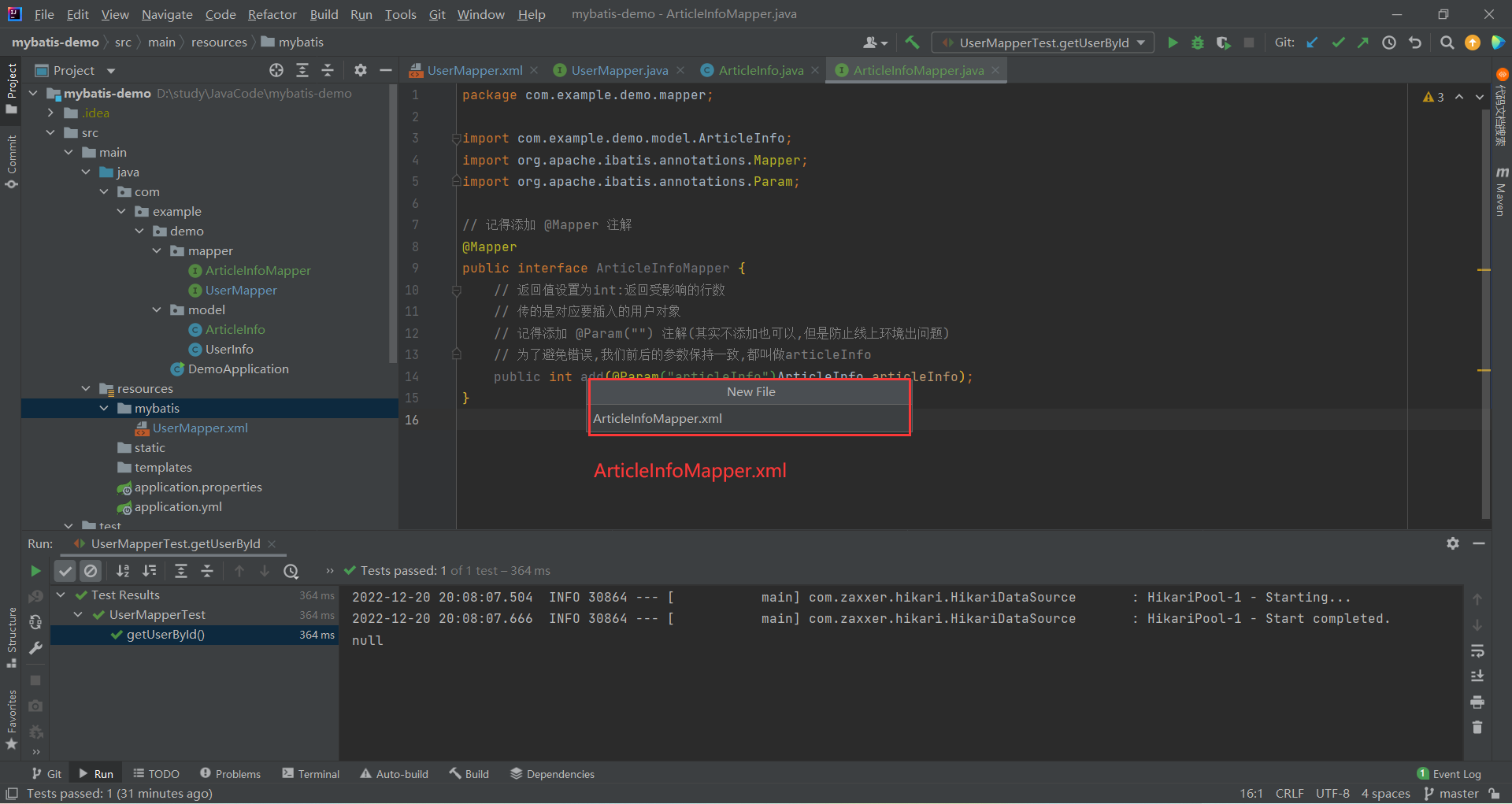Build project using the hammer icon

[912, 43]
